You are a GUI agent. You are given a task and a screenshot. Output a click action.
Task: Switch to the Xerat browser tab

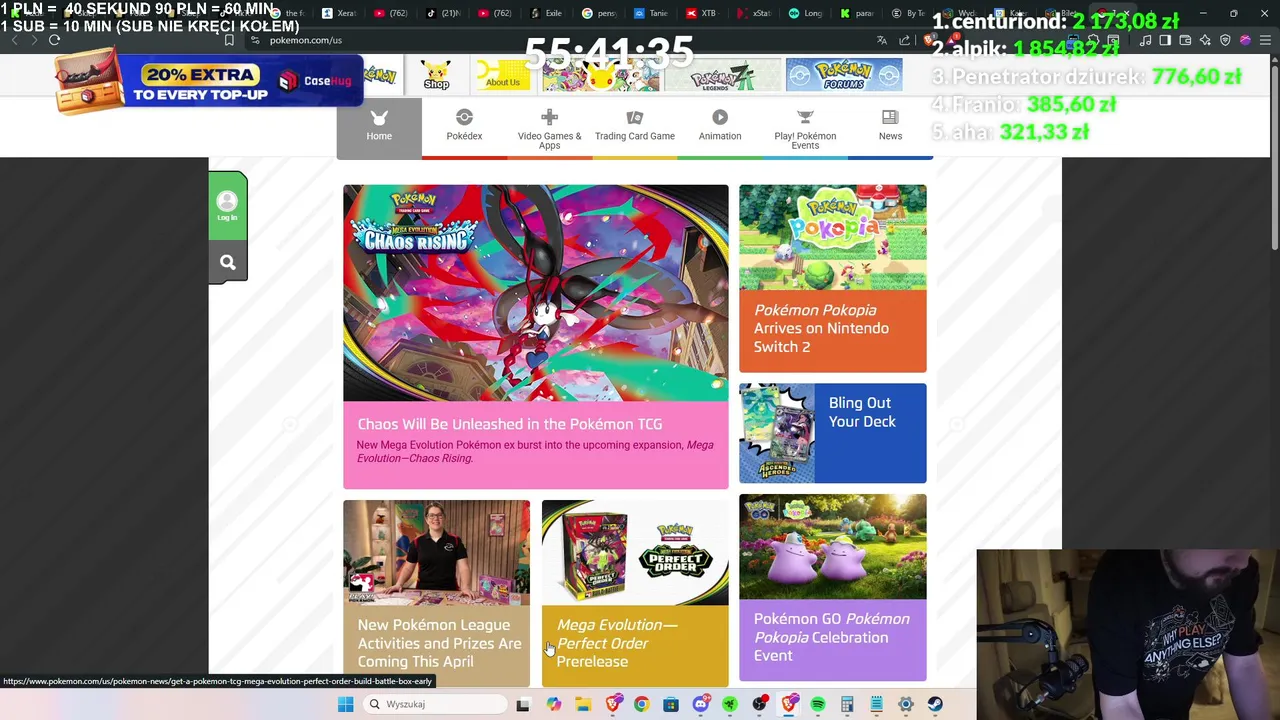pos(339,13)
